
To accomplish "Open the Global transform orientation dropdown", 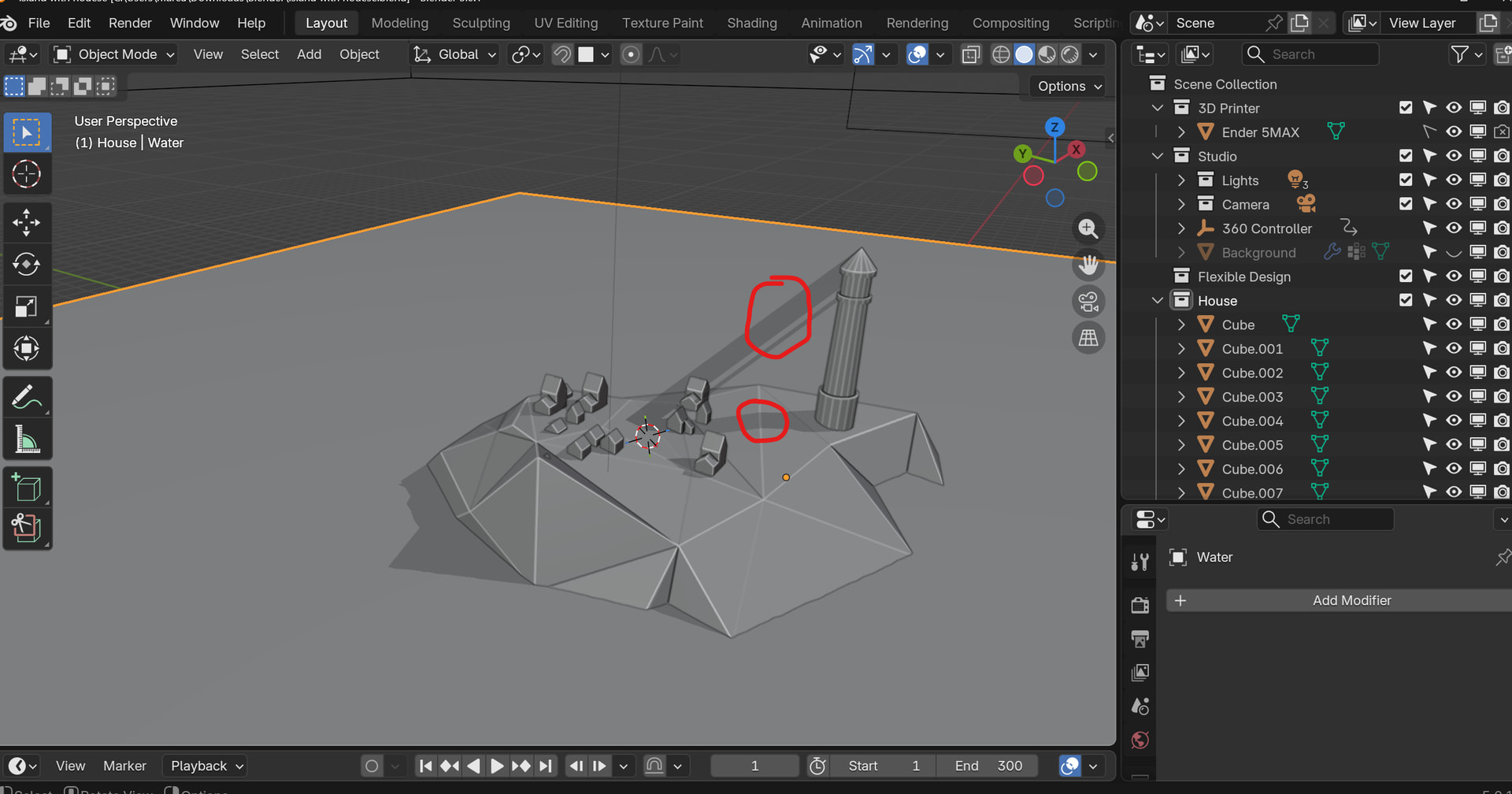I will [455, 54].
